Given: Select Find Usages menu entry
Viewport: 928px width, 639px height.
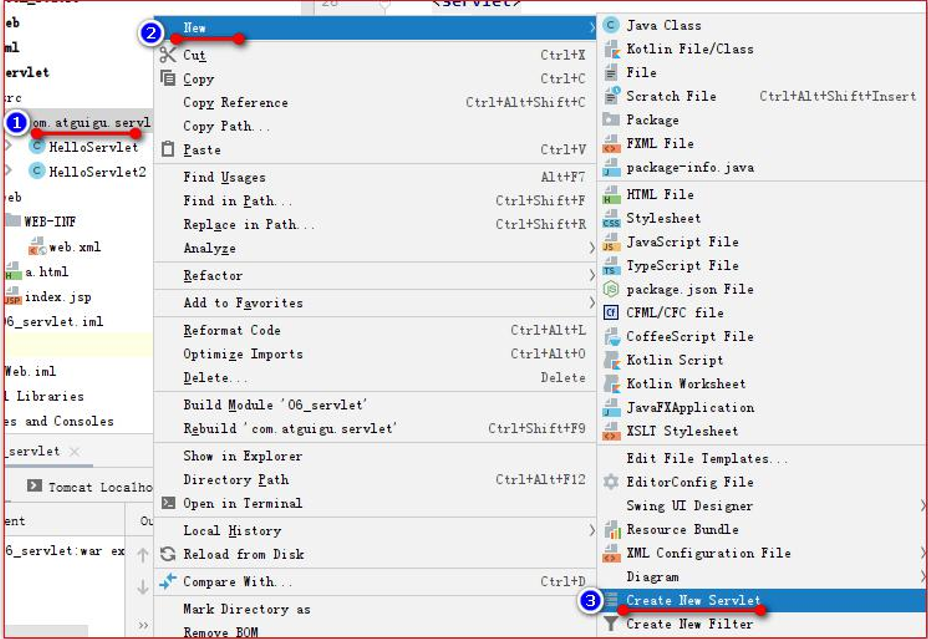Looking at the screenshot, I should [375, 177].
